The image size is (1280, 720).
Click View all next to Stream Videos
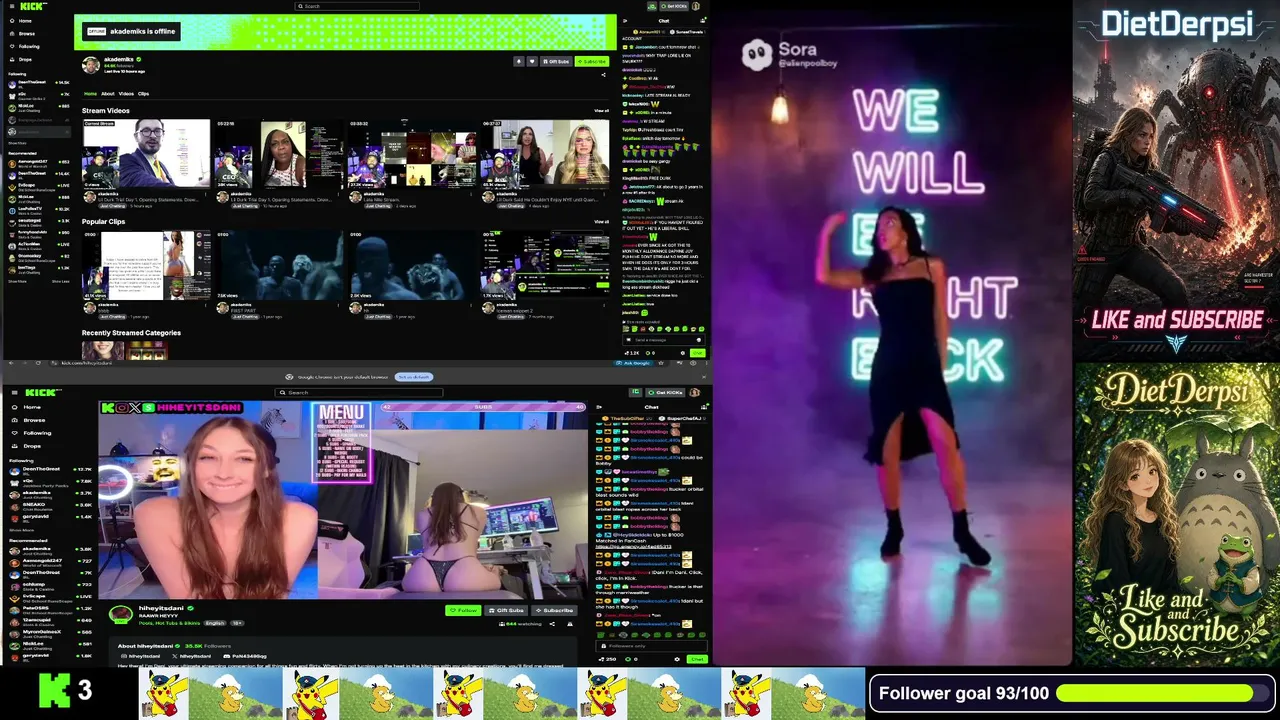click(601, 111)
